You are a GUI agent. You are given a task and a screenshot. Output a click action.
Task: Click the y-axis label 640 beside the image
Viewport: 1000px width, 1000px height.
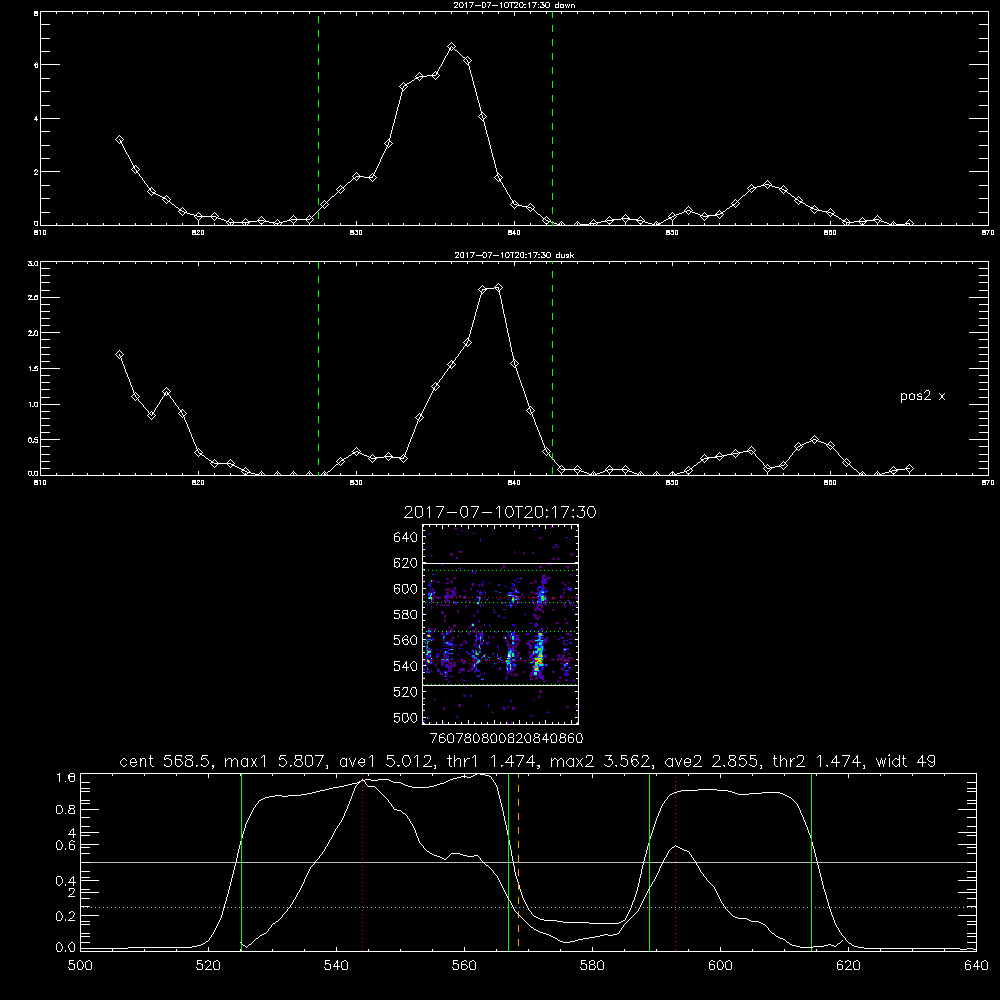coord(406,538)
